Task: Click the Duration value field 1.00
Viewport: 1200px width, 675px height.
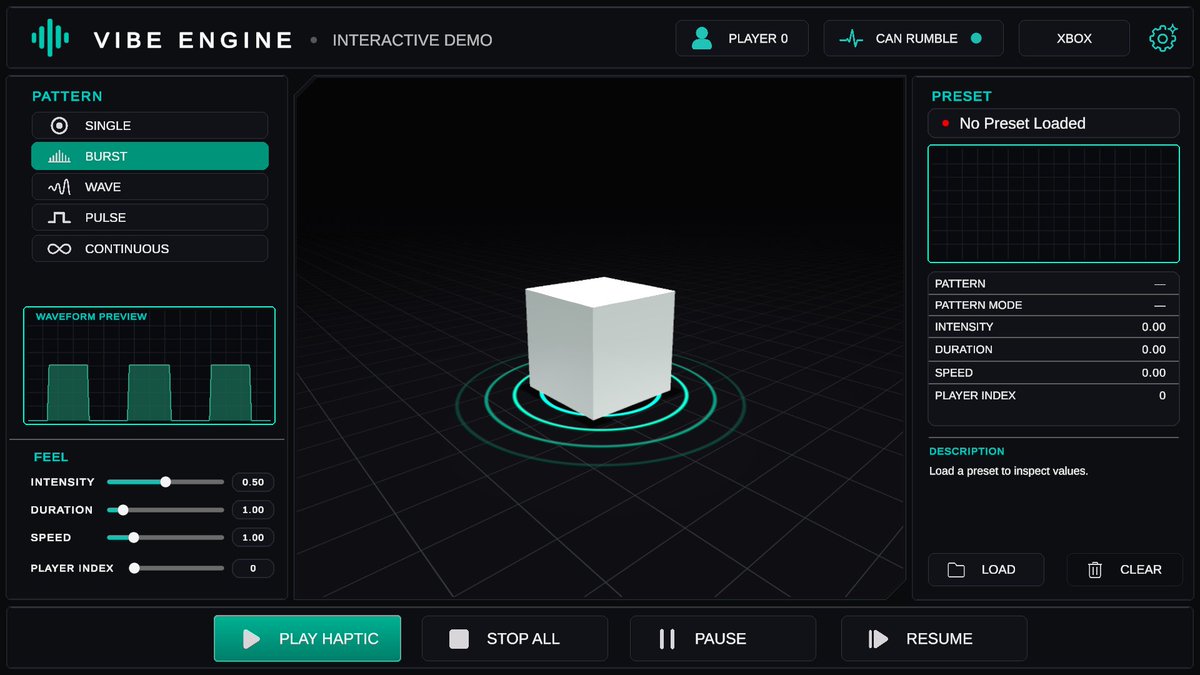Action: coord(253,510)
